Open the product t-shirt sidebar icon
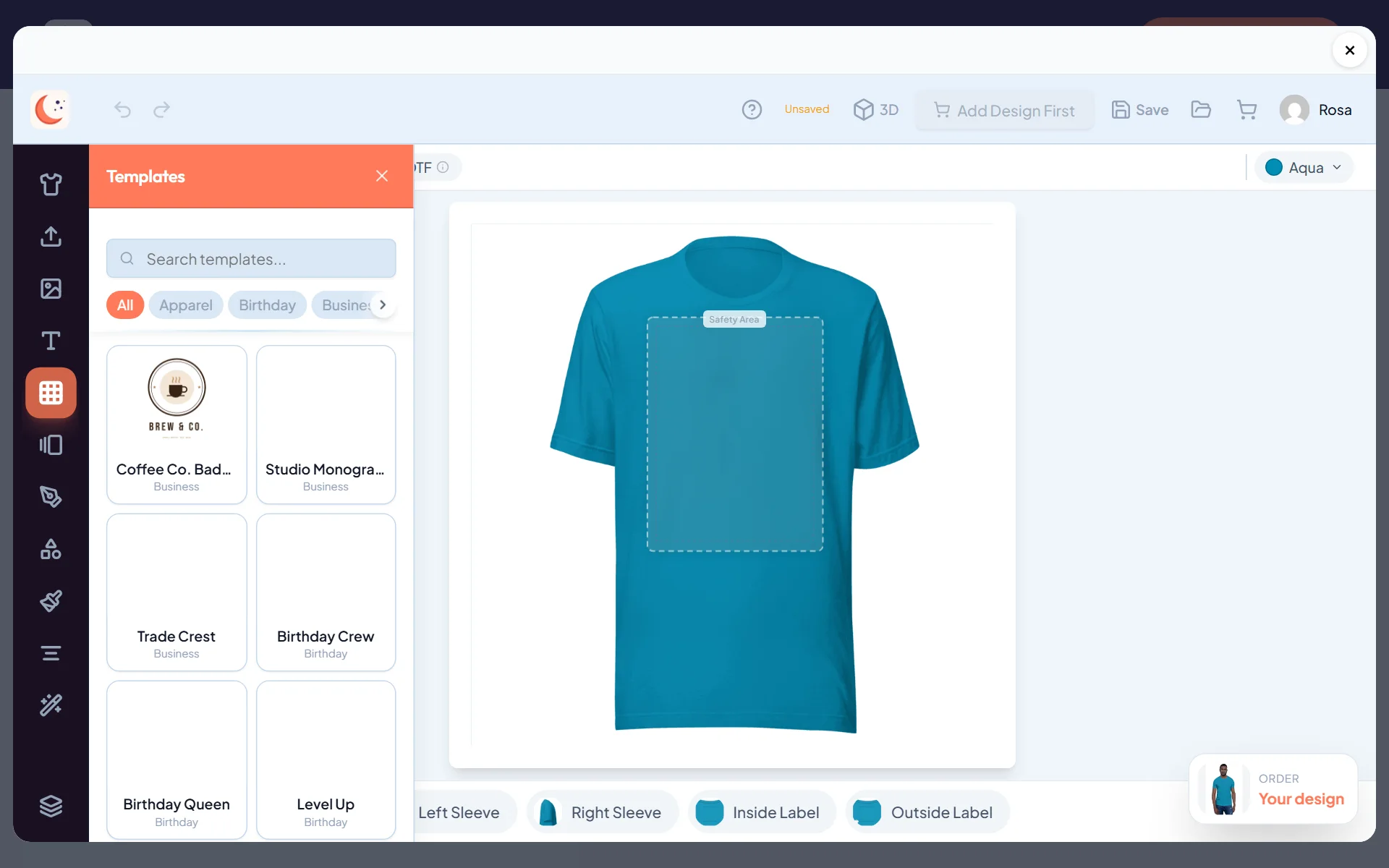The width and height of the screenshot is (1389, 868). [51, 184]
